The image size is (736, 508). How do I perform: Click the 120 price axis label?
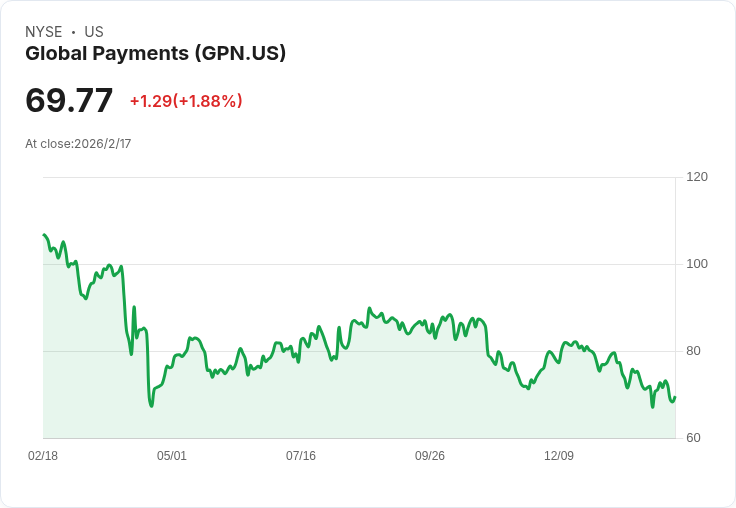tap(697, 177)
